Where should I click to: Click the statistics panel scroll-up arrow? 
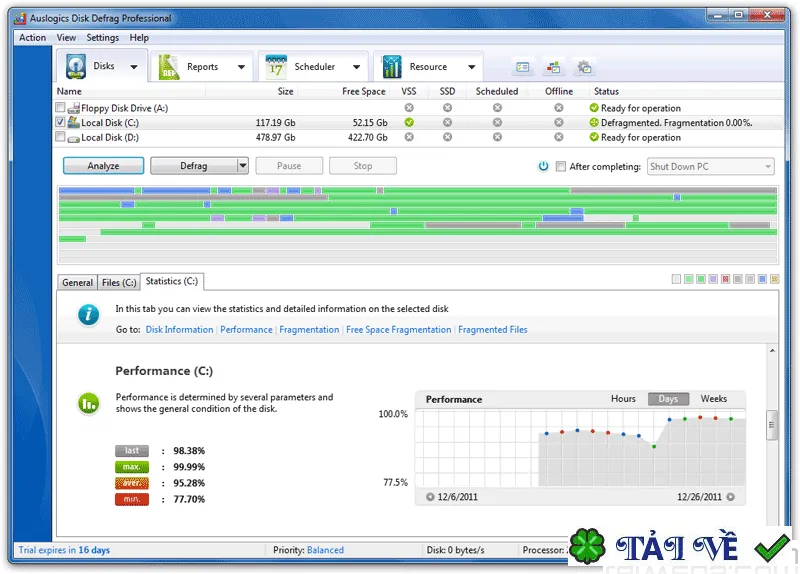click(772, 351)
